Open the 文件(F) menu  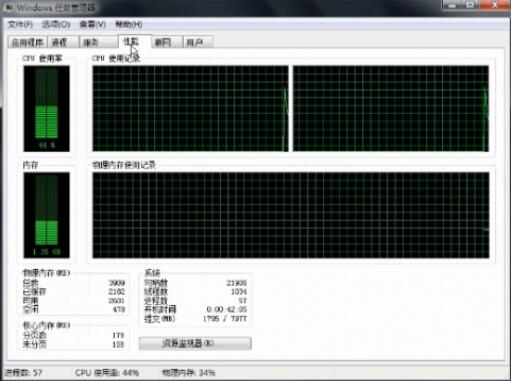coord(20,24)
